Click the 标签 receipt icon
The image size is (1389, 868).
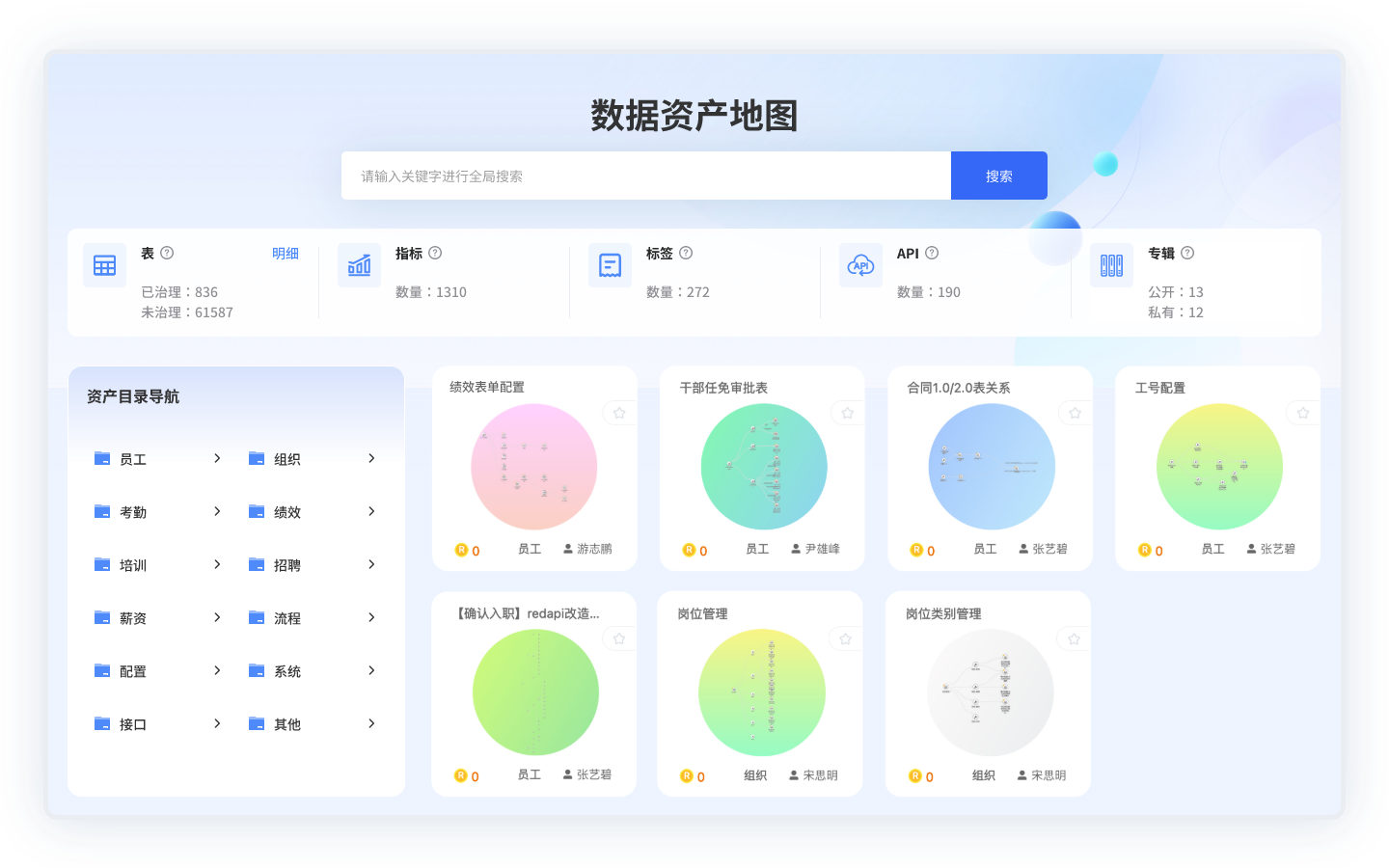coord(610,265)
